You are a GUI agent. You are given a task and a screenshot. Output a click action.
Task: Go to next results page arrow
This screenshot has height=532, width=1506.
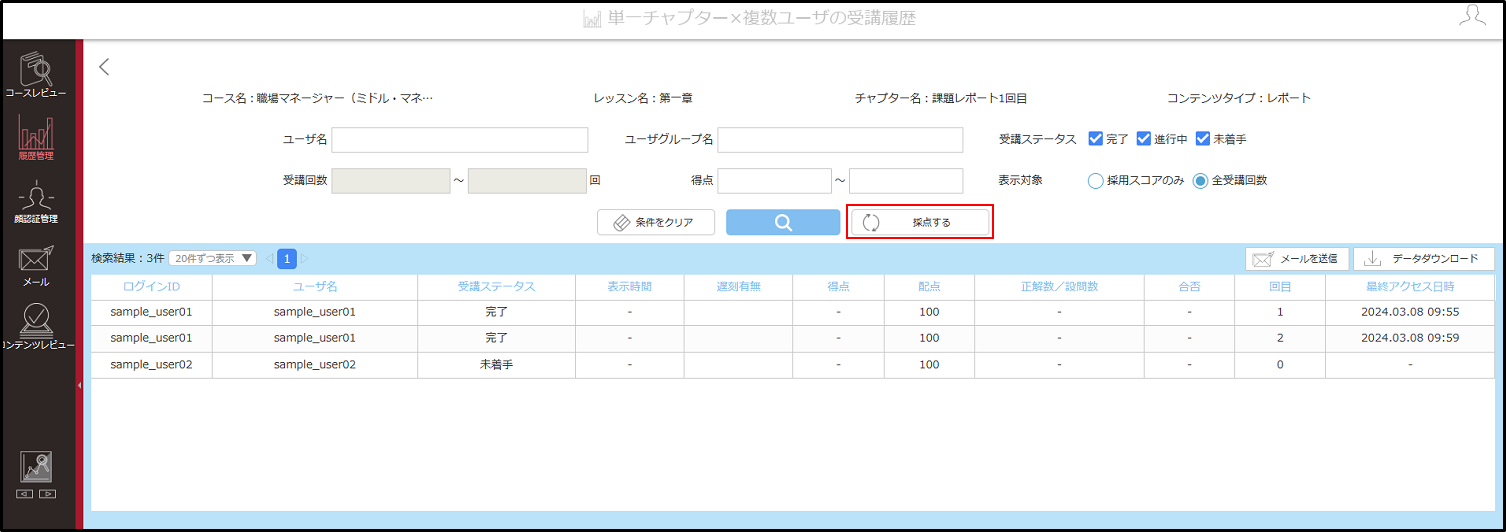[305, 259]
